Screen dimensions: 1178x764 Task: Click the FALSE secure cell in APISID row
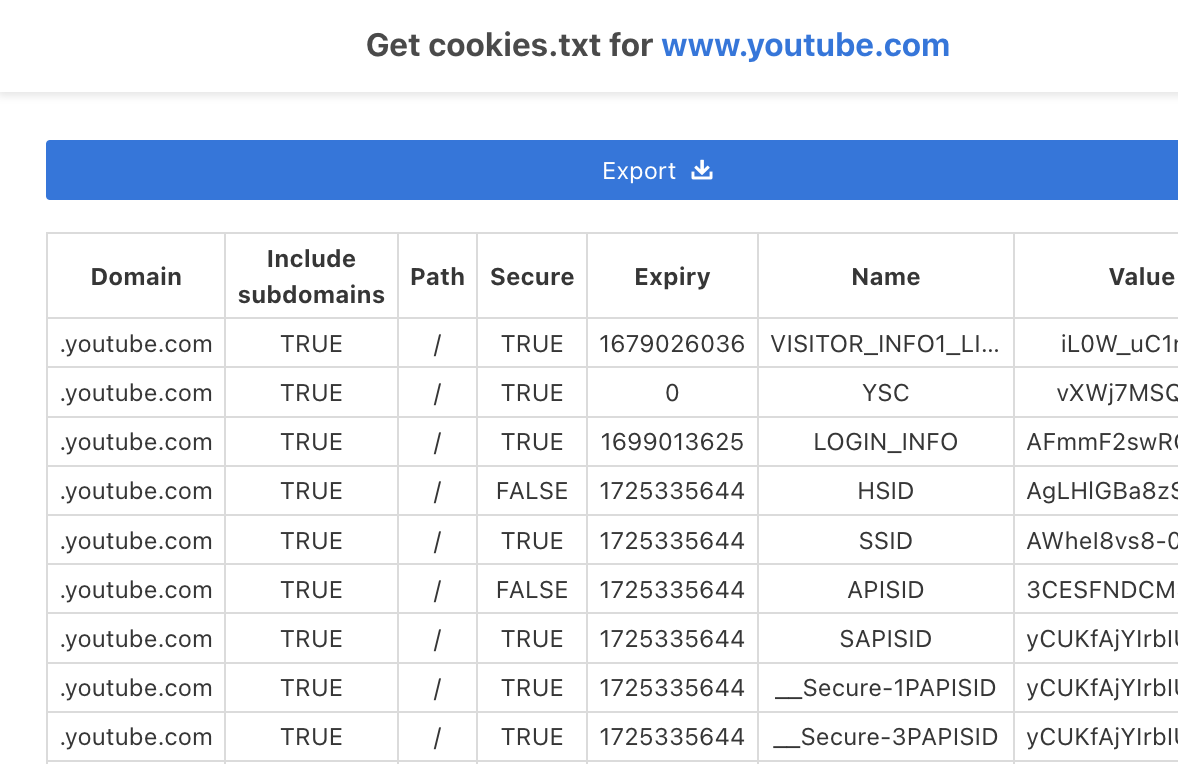[x=532, y=589]
